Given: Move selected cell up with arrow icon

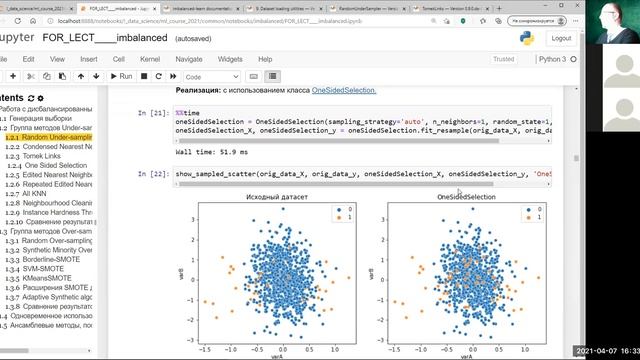Looking at the screenshot, I should 81,76.
